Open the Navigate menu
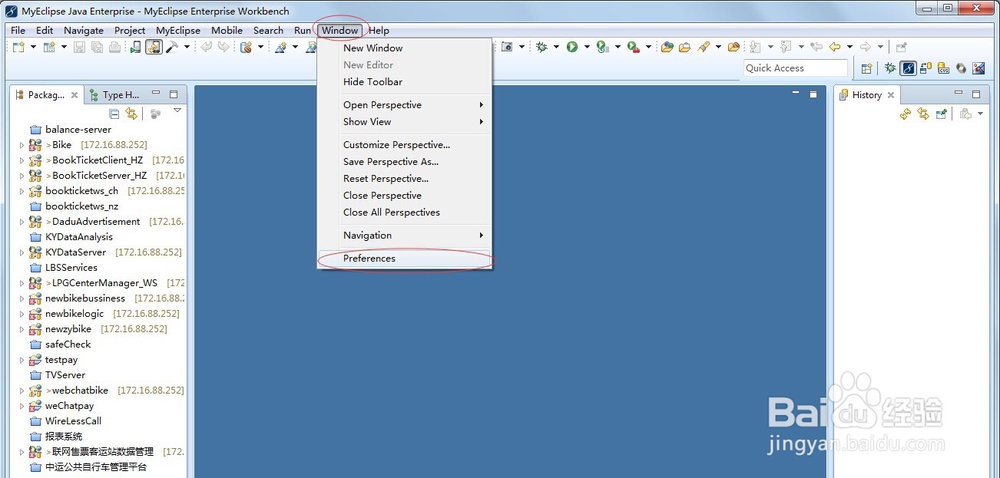Image resolution: width=1000 pixels, height=478 pixels. [84, 30]
